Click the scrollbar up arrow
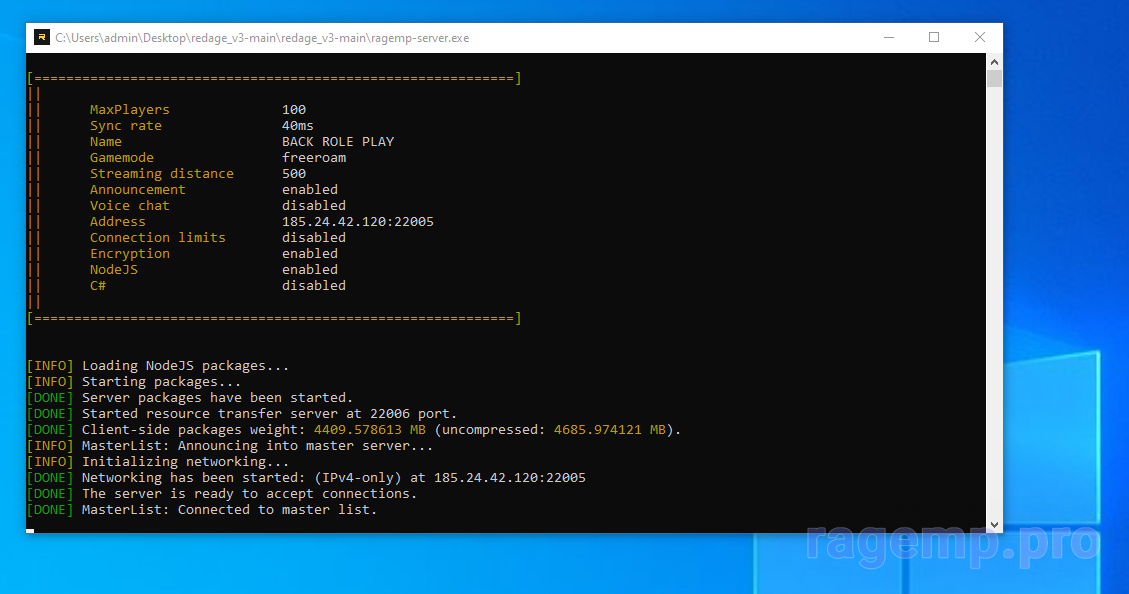Image resolution: width=1129 pixels, height=594 pixels. point(994,62)
